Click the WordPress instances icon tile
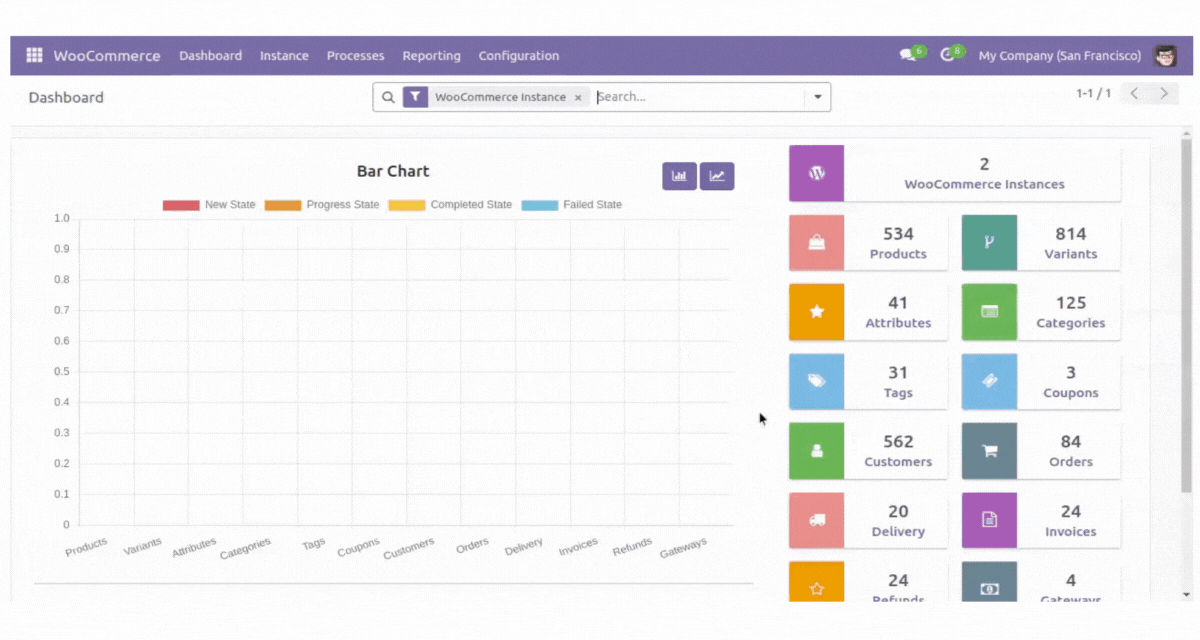This screenshot has width=1200, height=640. point(816,173)
